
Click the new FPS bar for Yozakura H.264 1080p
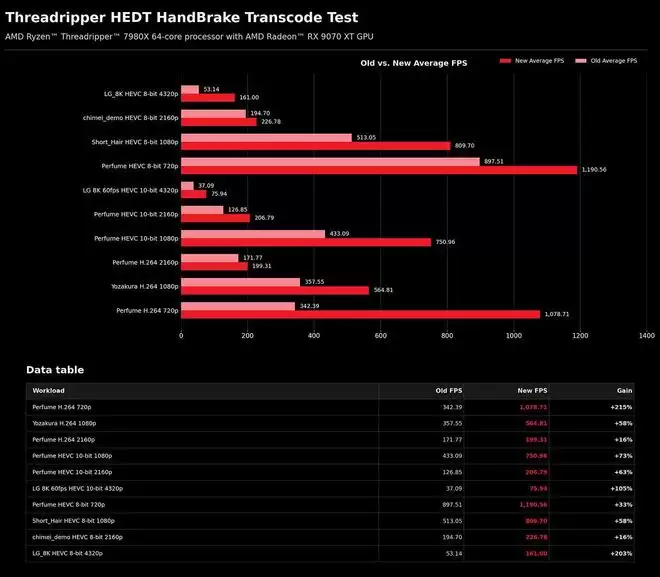coord(275,290)
